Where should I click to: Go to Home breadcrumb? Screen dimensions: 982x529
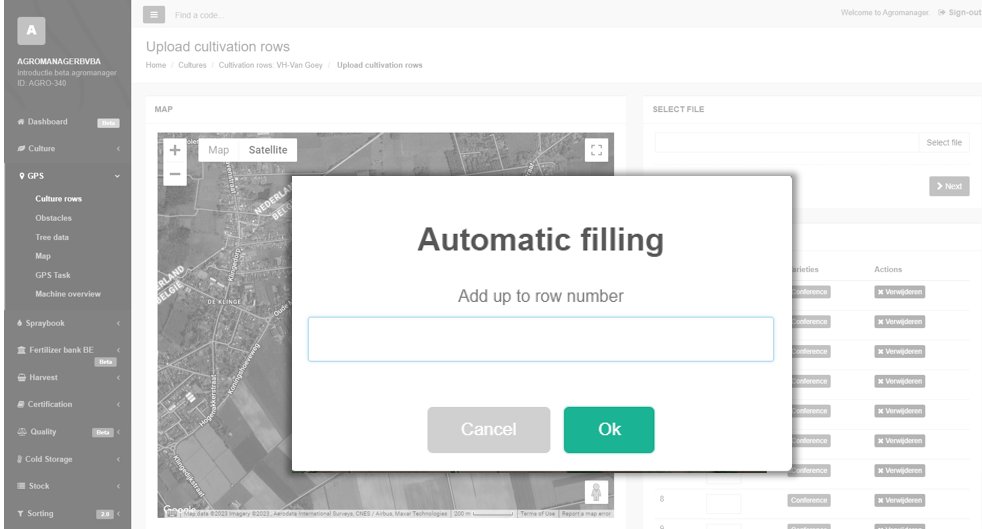click(156, 65)
